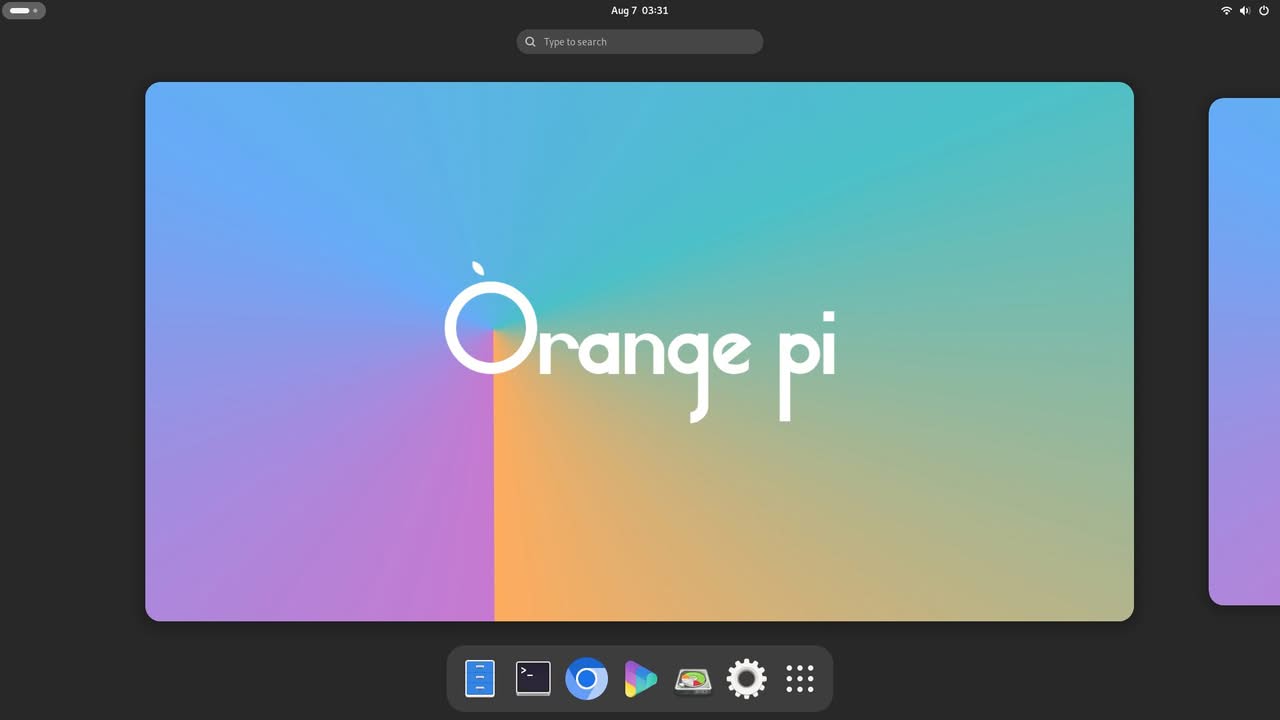Image resolution: width=1280 pixels, height=720 pixels.
Task: Launch the Terminal from the dock
Action: pyautogui.click(x=533, y=679)
